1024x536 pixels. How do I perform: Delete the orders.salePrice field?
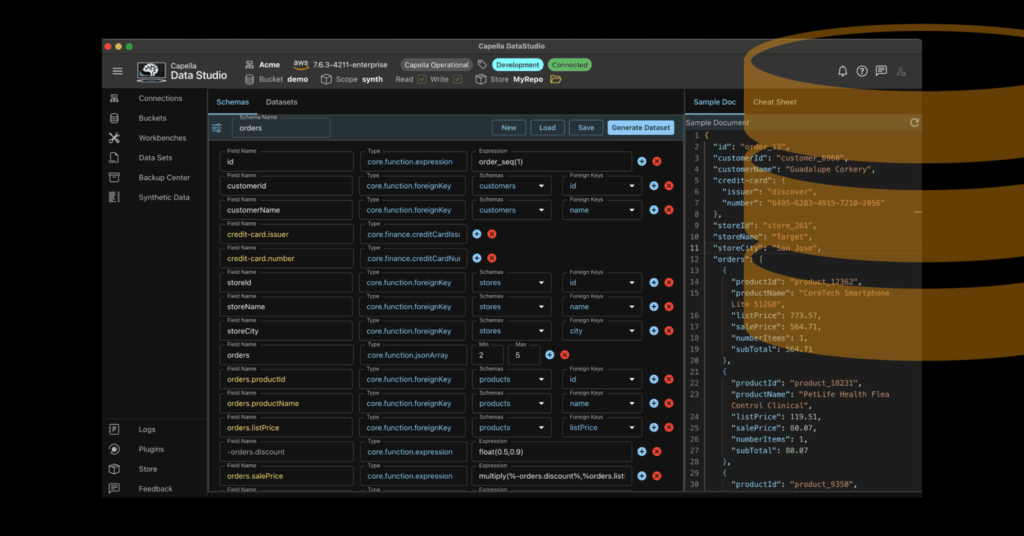point(657,476)
